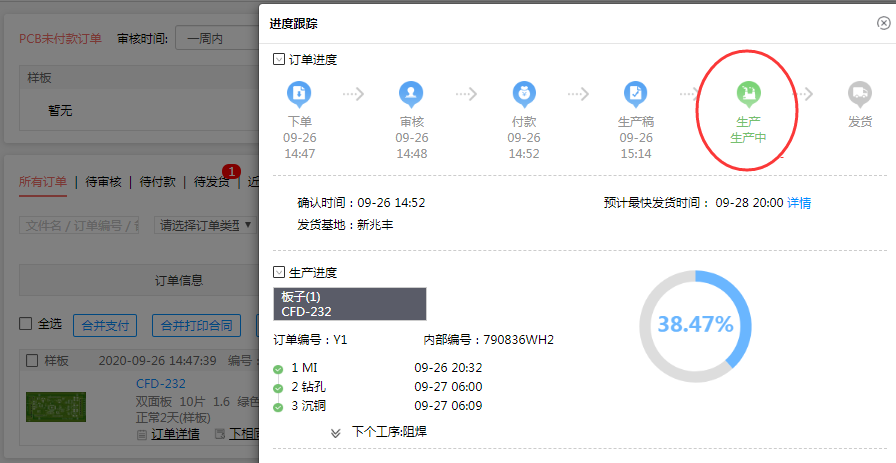Click the 合并支付 button
896x463 pixels.
point(106,325)
